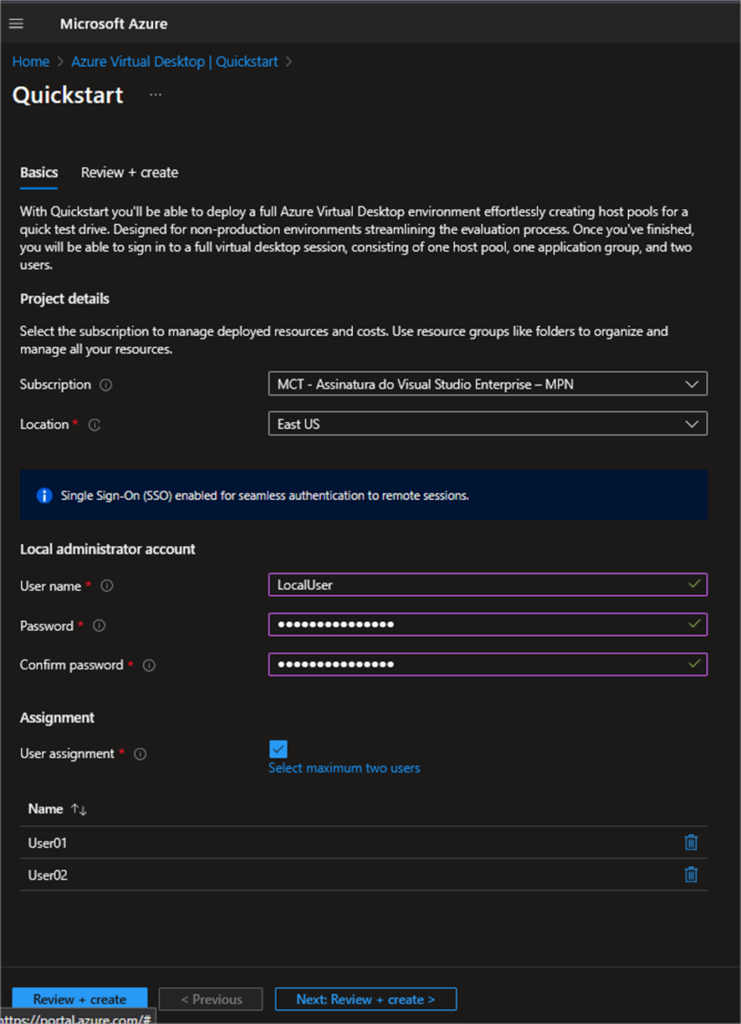Select the User01 row
Screen dimensions: 741x1024
tap(364, 842)
